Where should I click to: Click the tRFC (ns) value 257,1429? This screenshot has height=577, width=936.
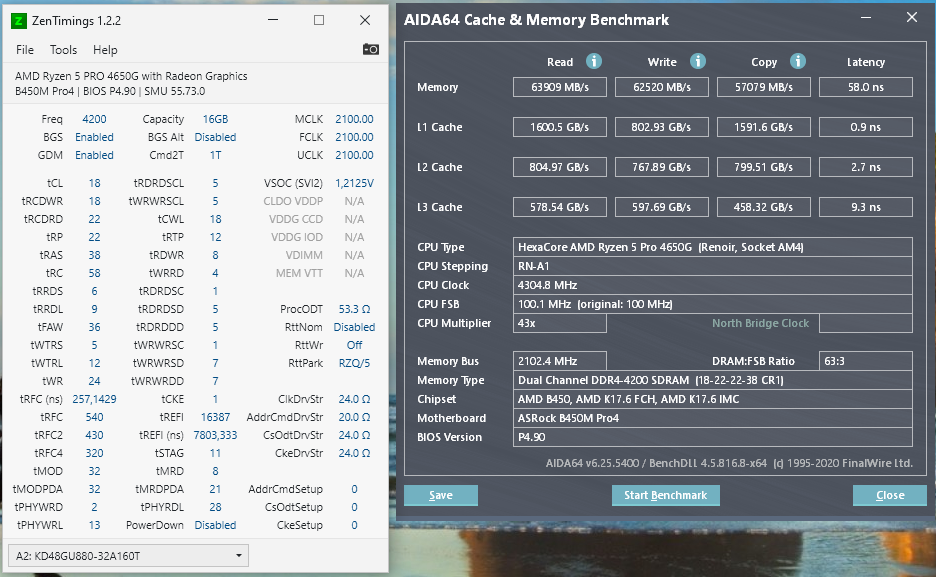click(94, 399)
